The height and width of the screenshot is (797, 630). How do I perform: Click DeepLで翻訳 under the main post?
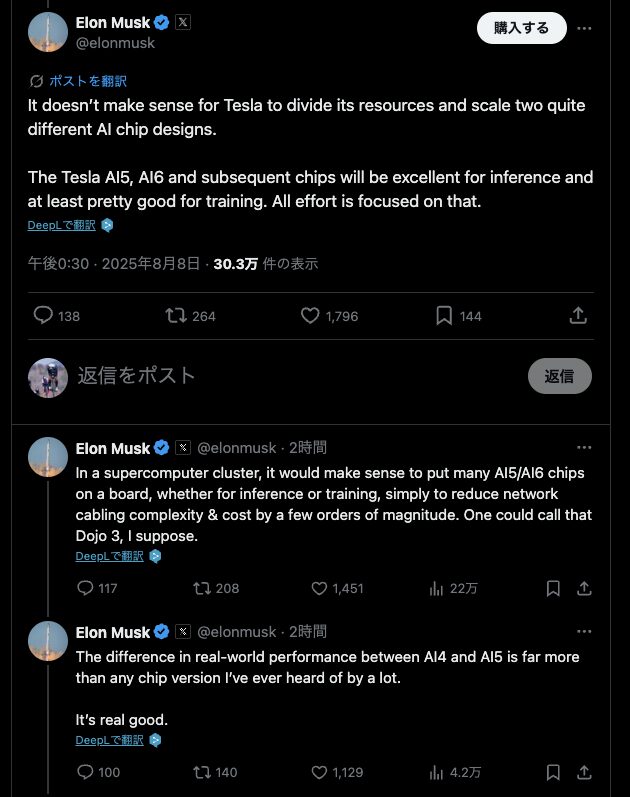(x=62, y=225)
